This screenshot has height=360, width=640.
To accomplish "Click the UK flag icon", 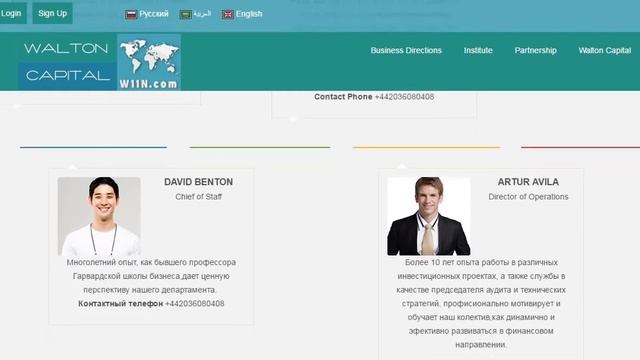I will tap(227, 14).
